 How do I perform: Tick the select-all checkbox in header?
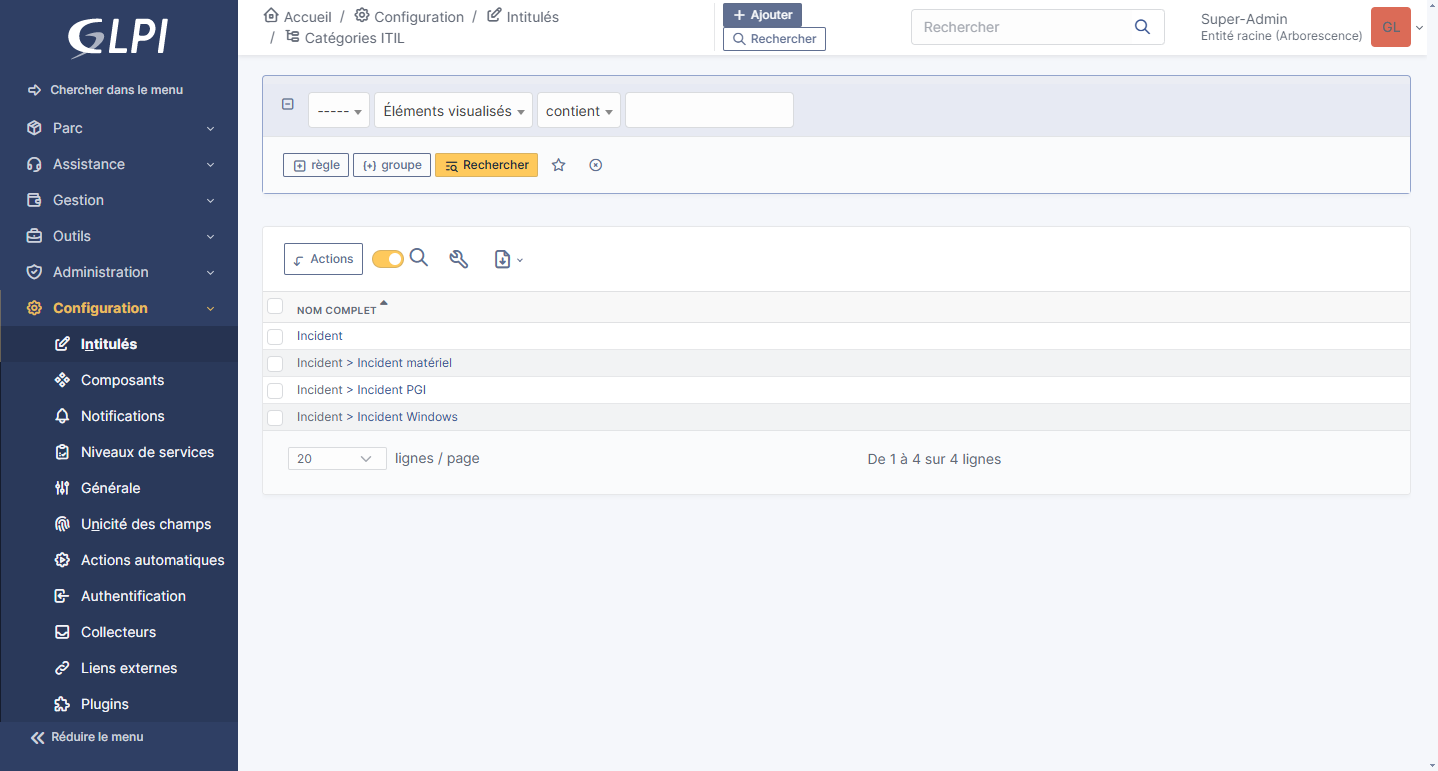pos(275,307)
